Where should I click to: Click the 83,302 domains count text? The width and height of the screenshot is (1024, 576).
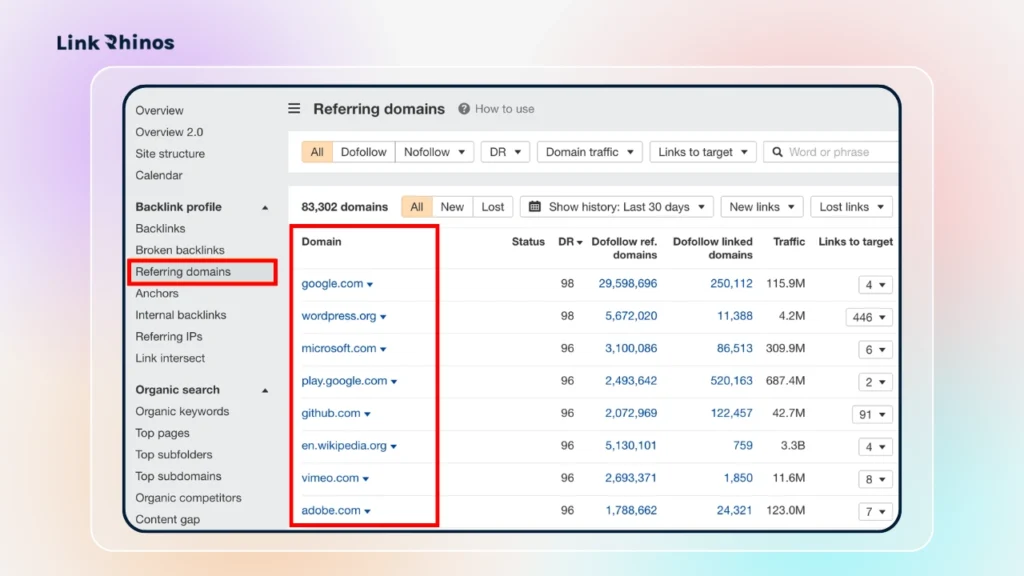coord(344,207)
